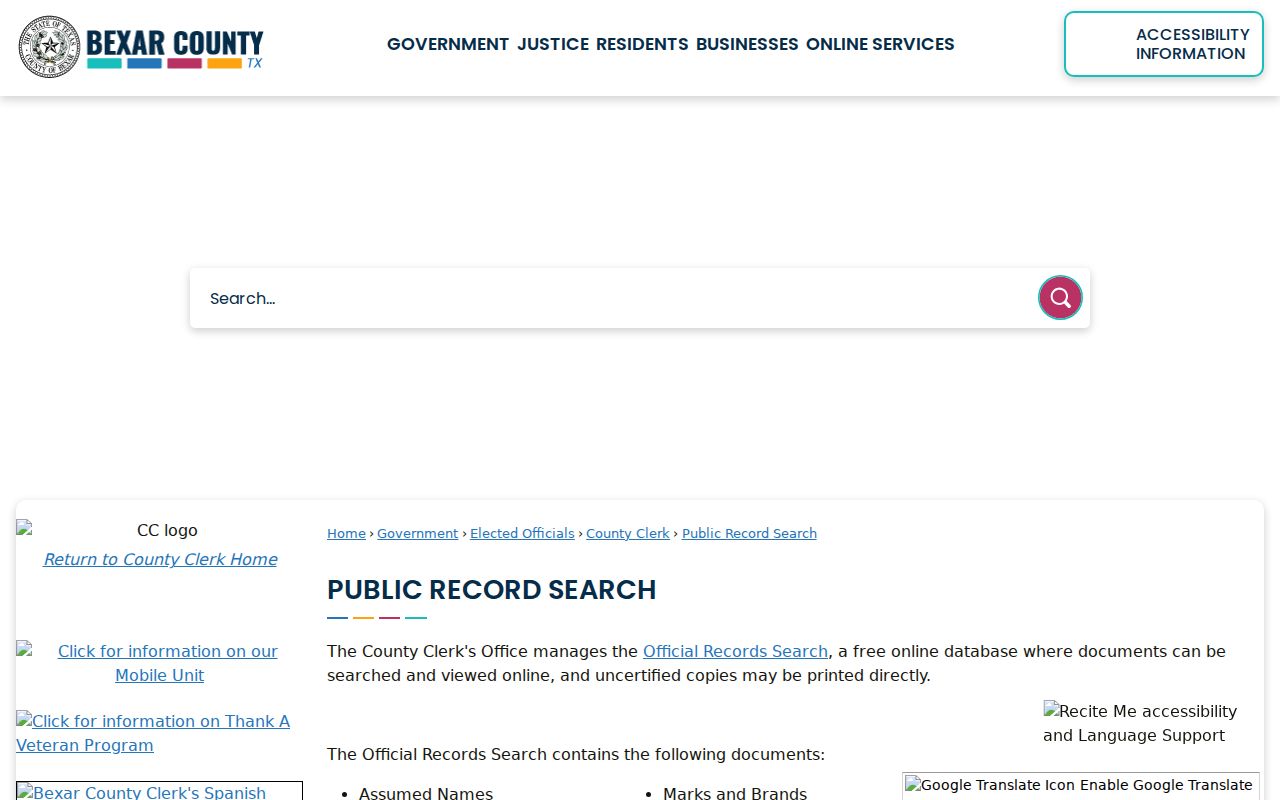Click the Marks and Brands list item
The height and width of the screenshot is (800, 1280).
tap(735, 794)
